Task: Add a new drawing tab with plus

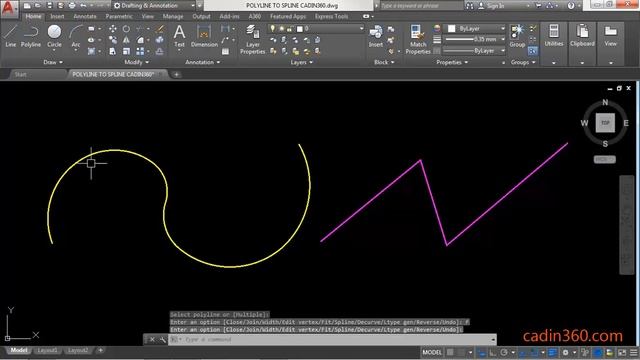Action: click(x=176, y=74)
